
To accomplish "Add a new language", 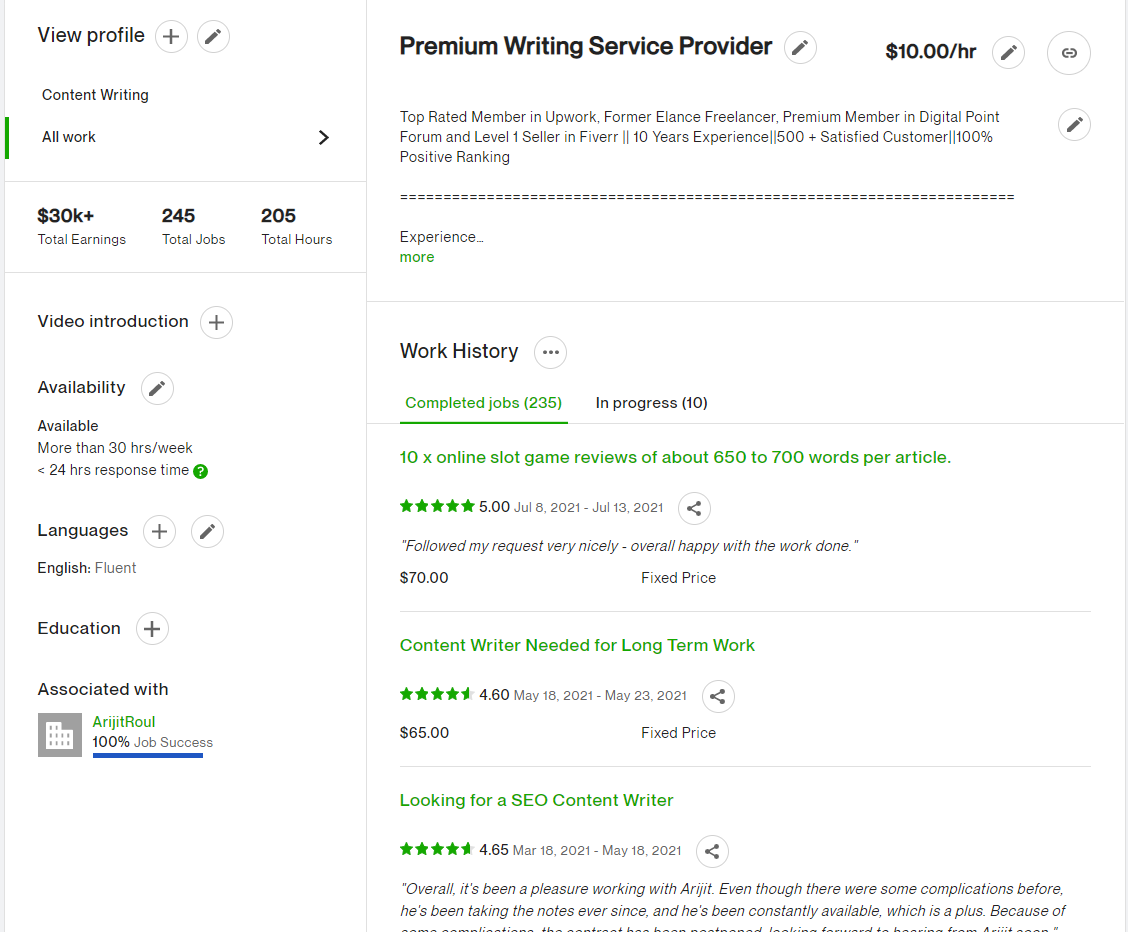I will (159, 532).
